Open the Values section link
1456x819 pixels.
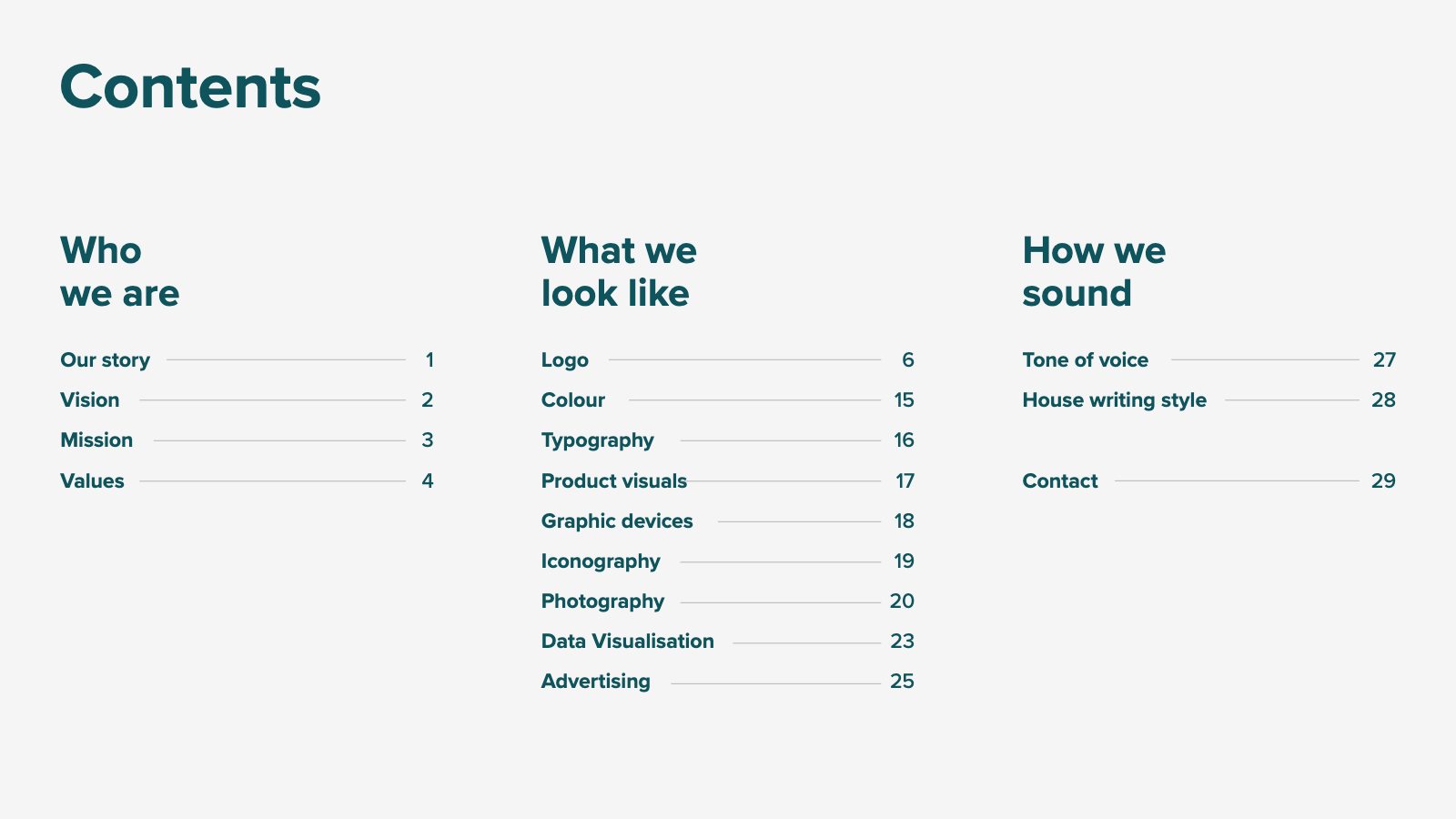tap(247, 480)
